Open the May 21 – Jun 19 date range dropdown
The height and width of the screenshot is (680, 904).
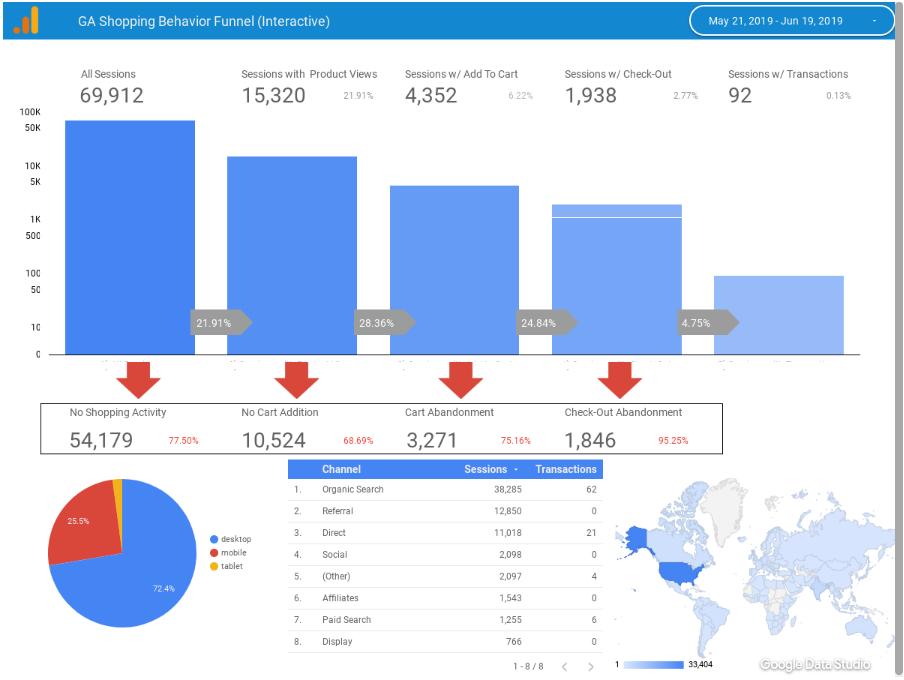[792, 21]
